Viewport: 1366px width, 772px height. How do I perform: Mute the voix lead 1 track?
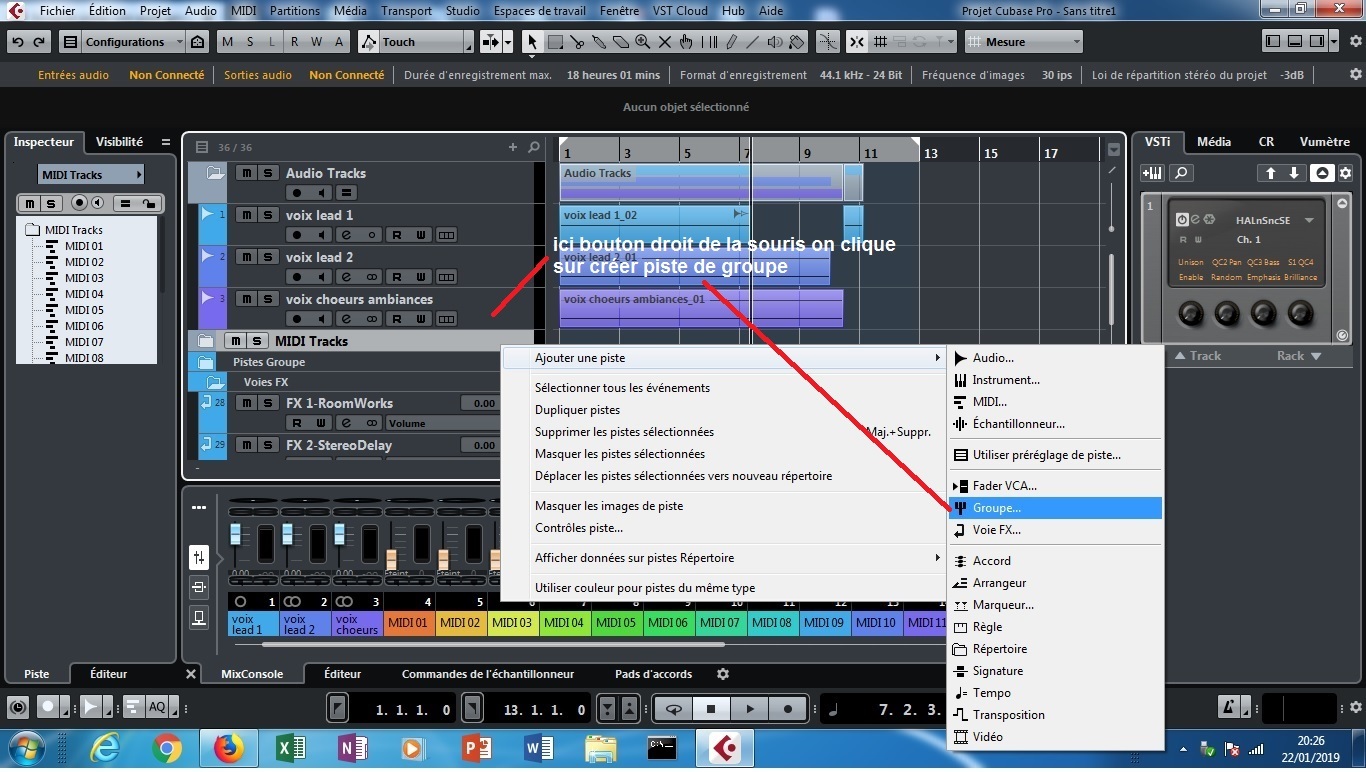click(x=247, y=215)
